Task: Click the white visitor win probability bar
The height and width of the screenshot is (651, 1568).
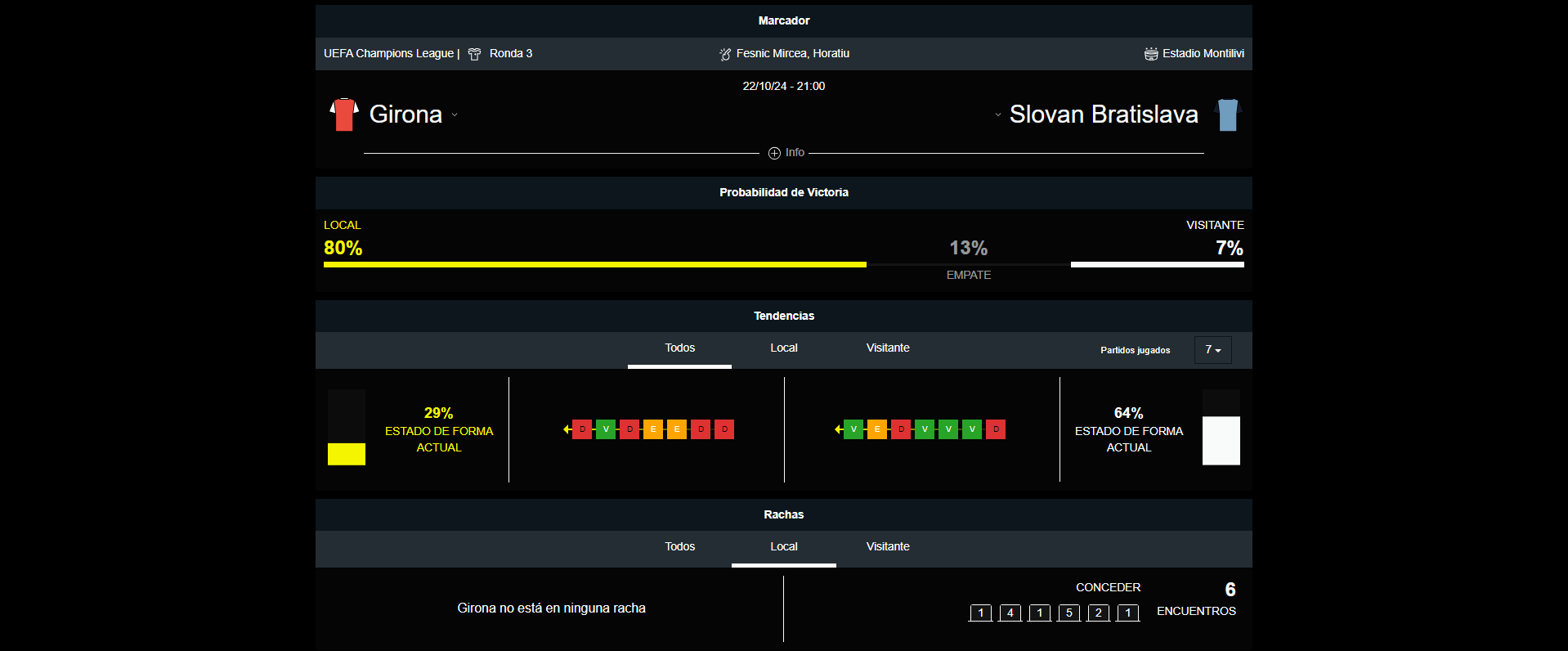Action: 1158,265
